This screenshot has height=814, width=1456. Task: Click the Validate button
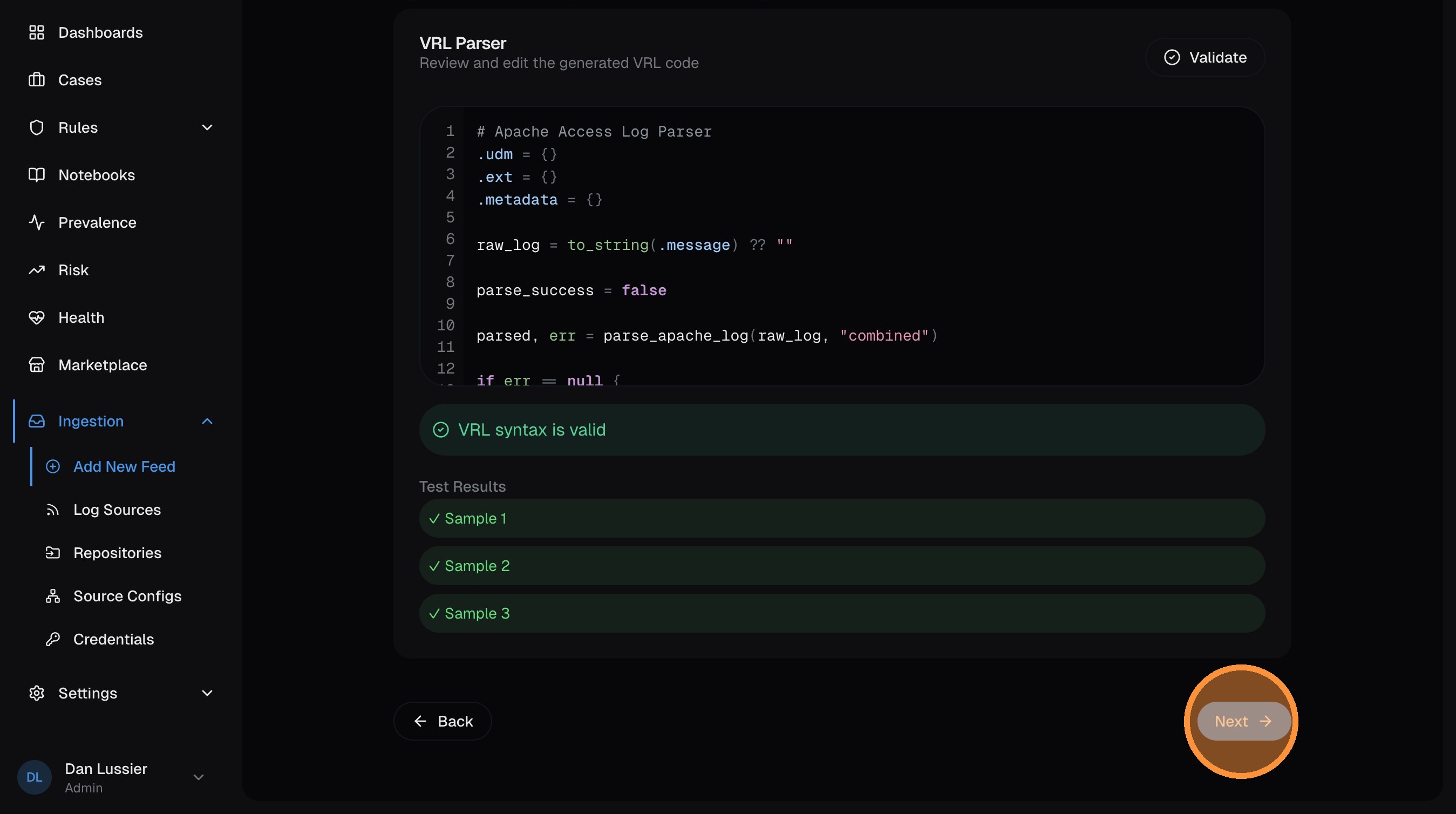pos(1205,57)
